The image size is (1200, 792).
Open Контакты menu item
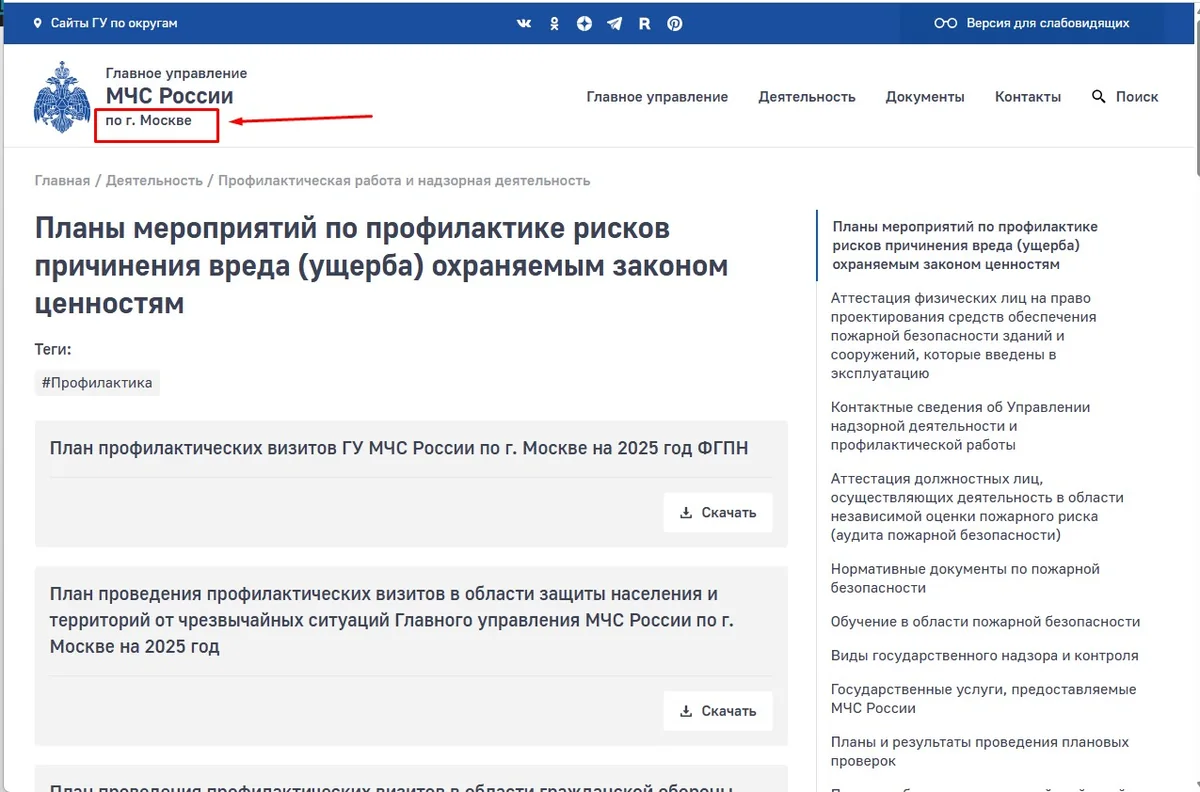click(x=1028, y=97)
